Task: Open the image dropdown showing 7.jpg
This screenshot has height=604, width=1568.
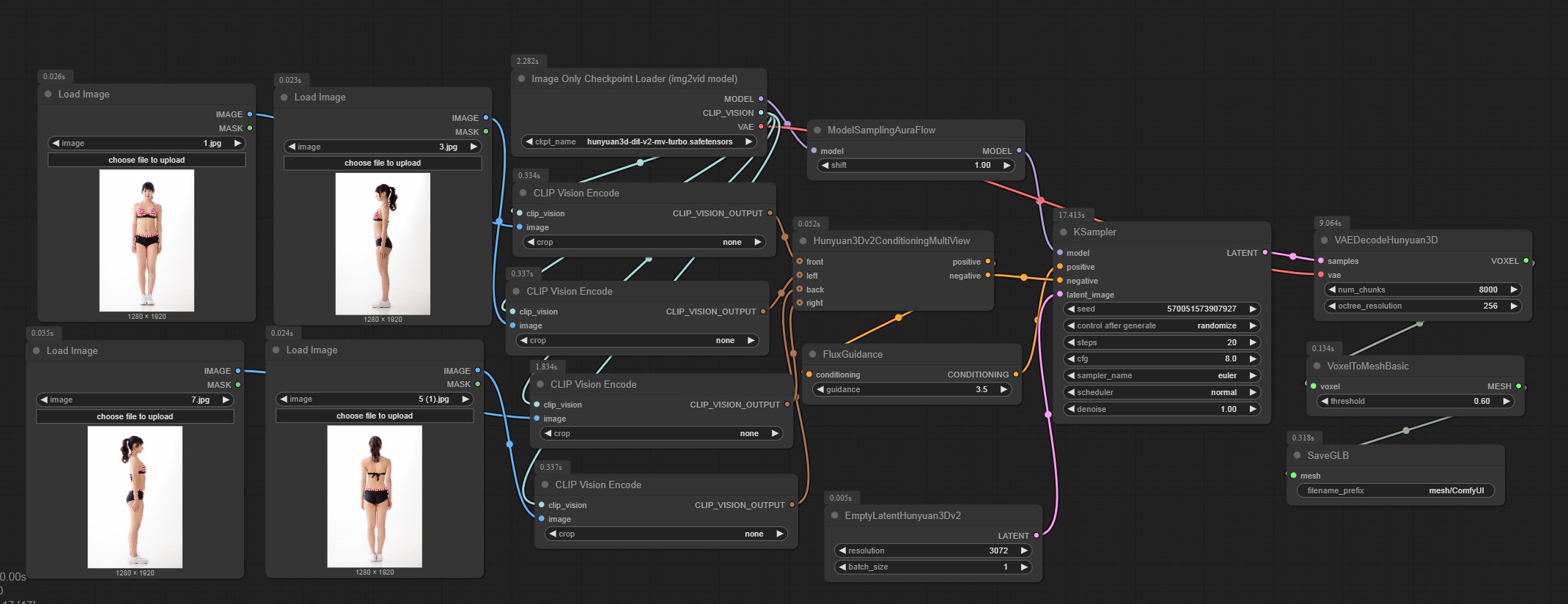Action: tap(135, 400)
